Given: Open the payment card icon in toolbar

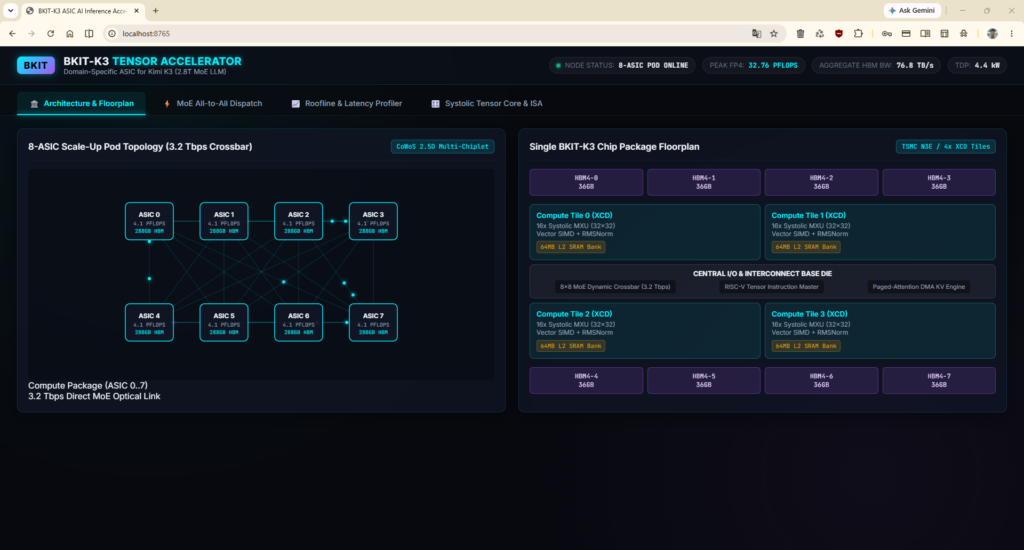Looking at the screenshot, I should [x=906, y=33].
